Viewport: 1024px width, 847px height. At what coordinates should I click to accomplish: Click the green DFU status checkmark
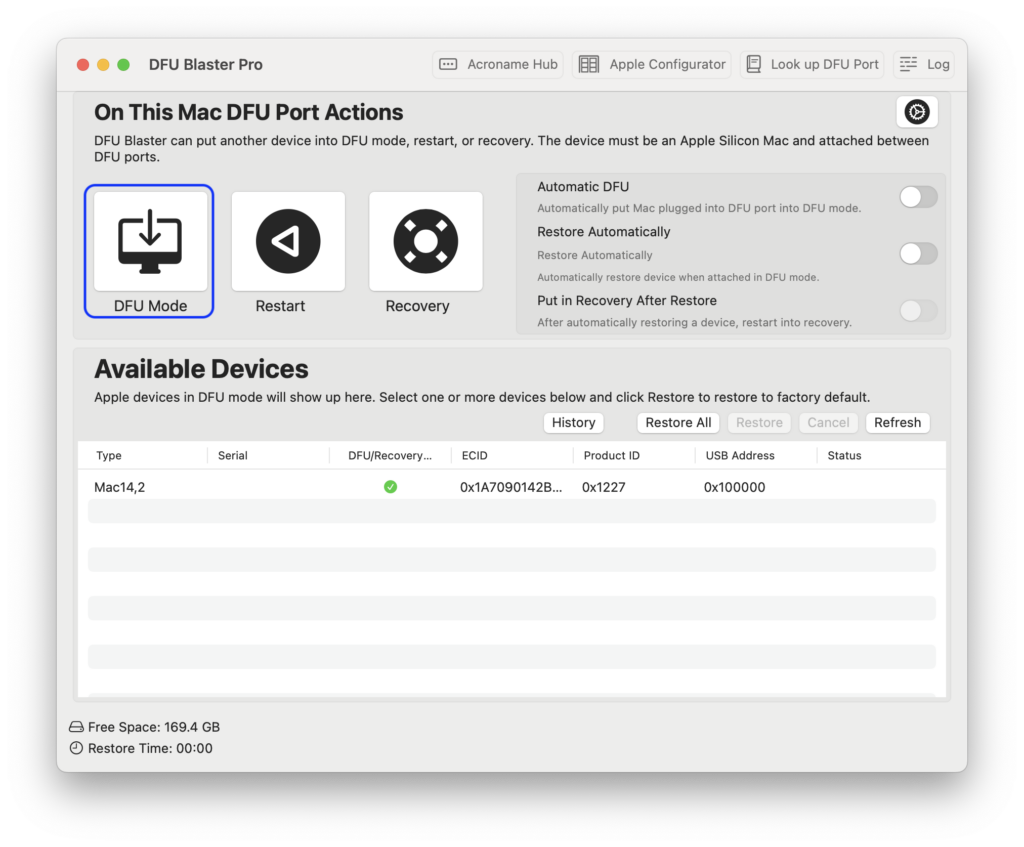click(x=390, y=487)
